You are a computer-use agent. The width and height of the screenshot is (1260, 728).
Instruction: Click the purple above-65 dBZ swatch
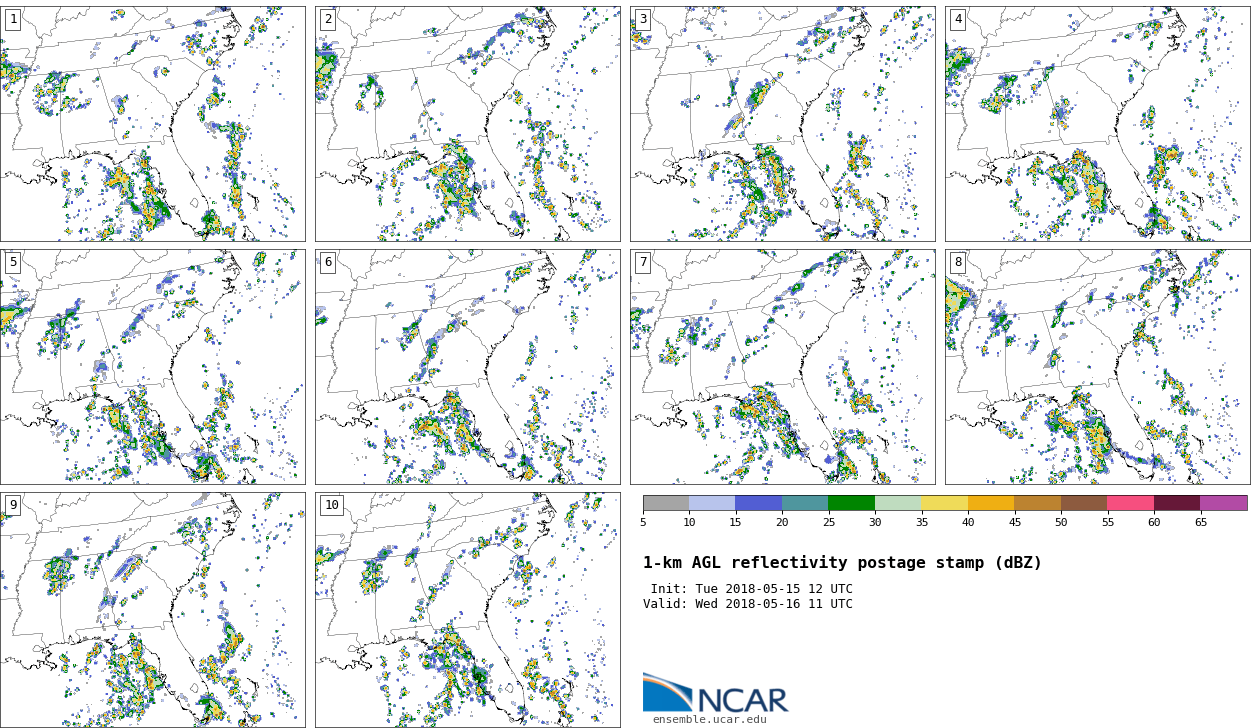tap(1224, 503)
